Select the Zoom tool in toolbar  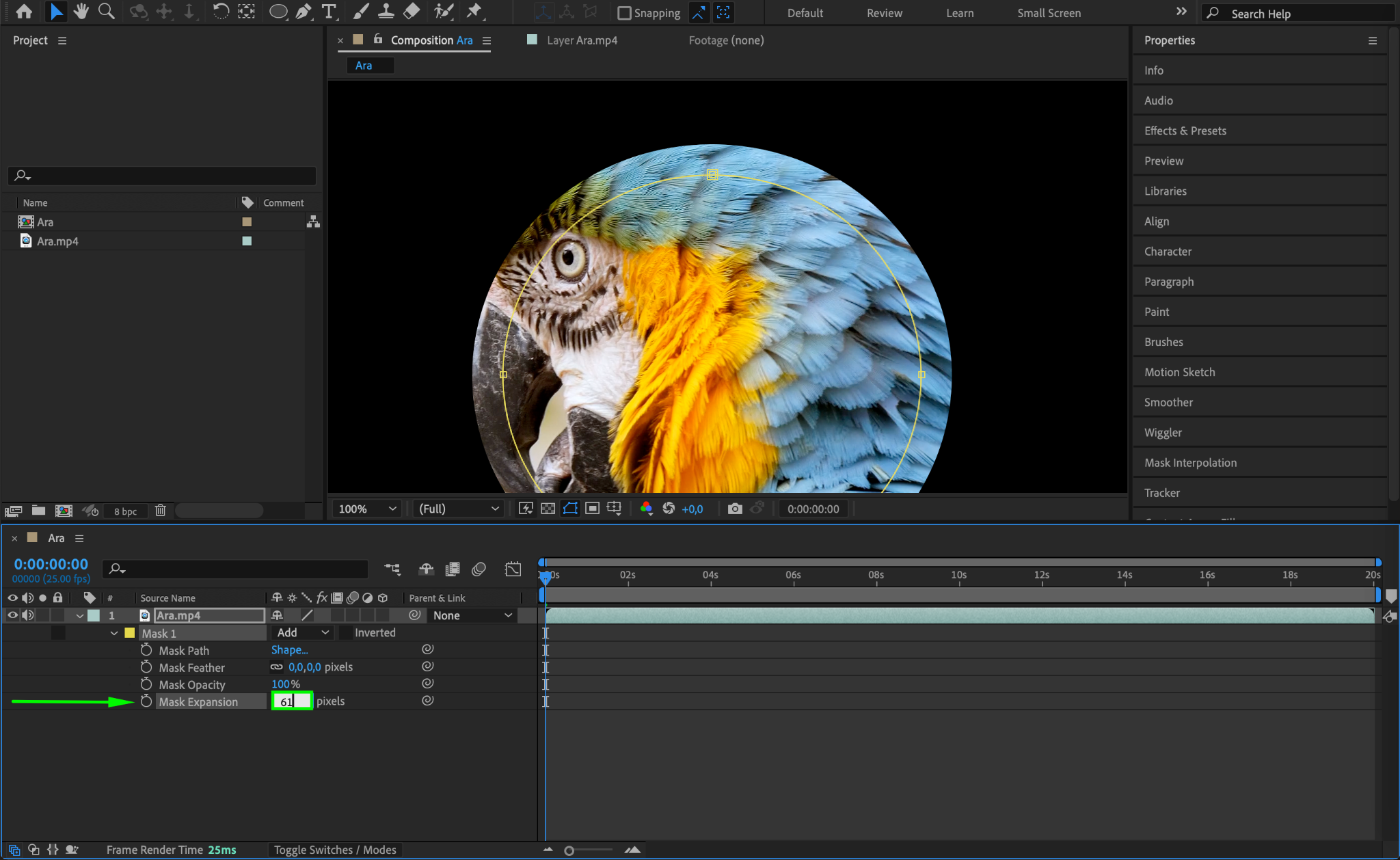106,12
